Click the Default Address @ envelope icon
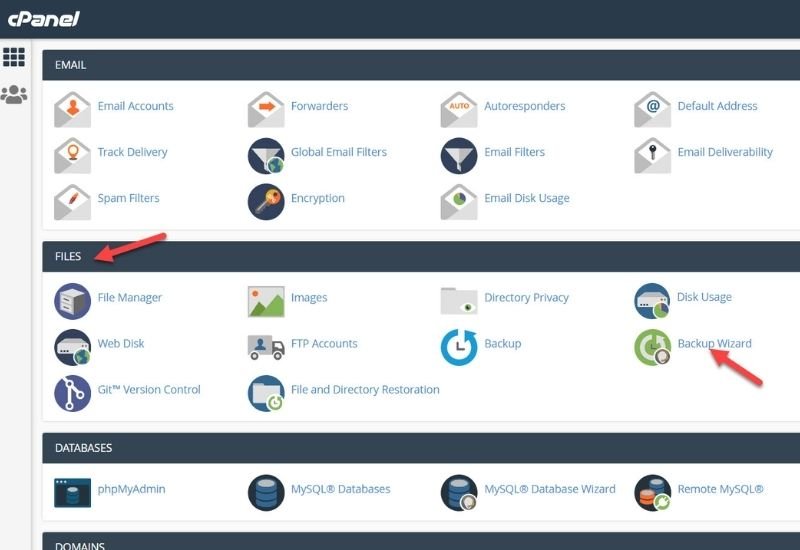The height and width of the screenshot is (550, 800). point(652,109)
